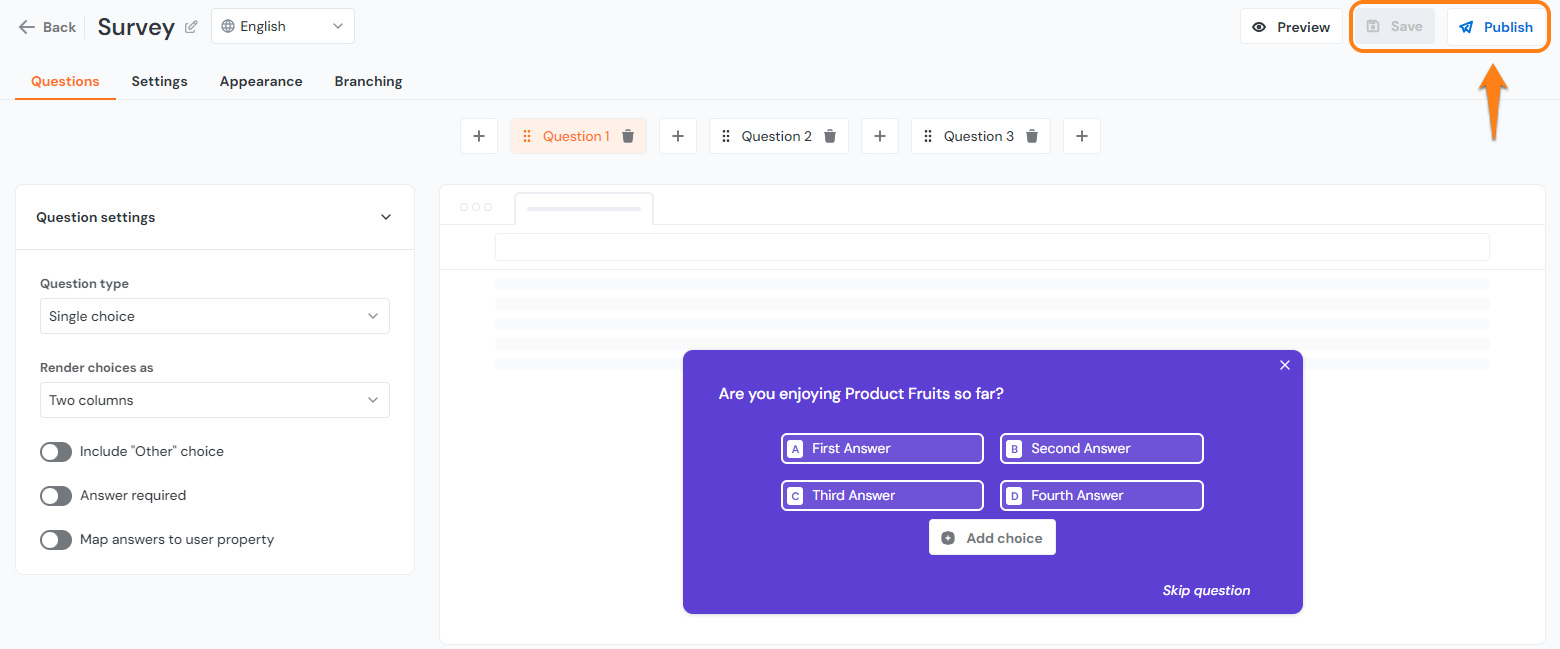1560x649 pixels.
Task: Open the Appearance tab
Action: point(261,81)
